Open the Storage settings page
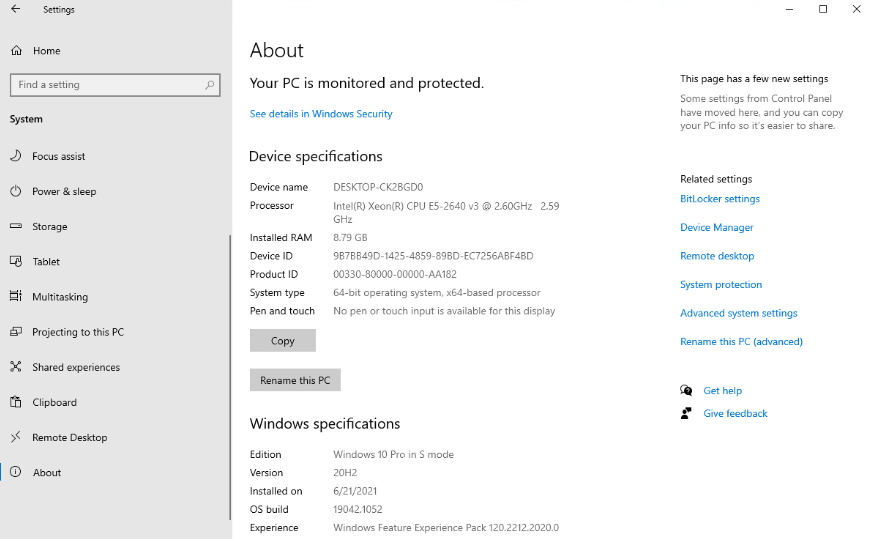This screenshot has width=870, height=539. [x=49, y=226]
